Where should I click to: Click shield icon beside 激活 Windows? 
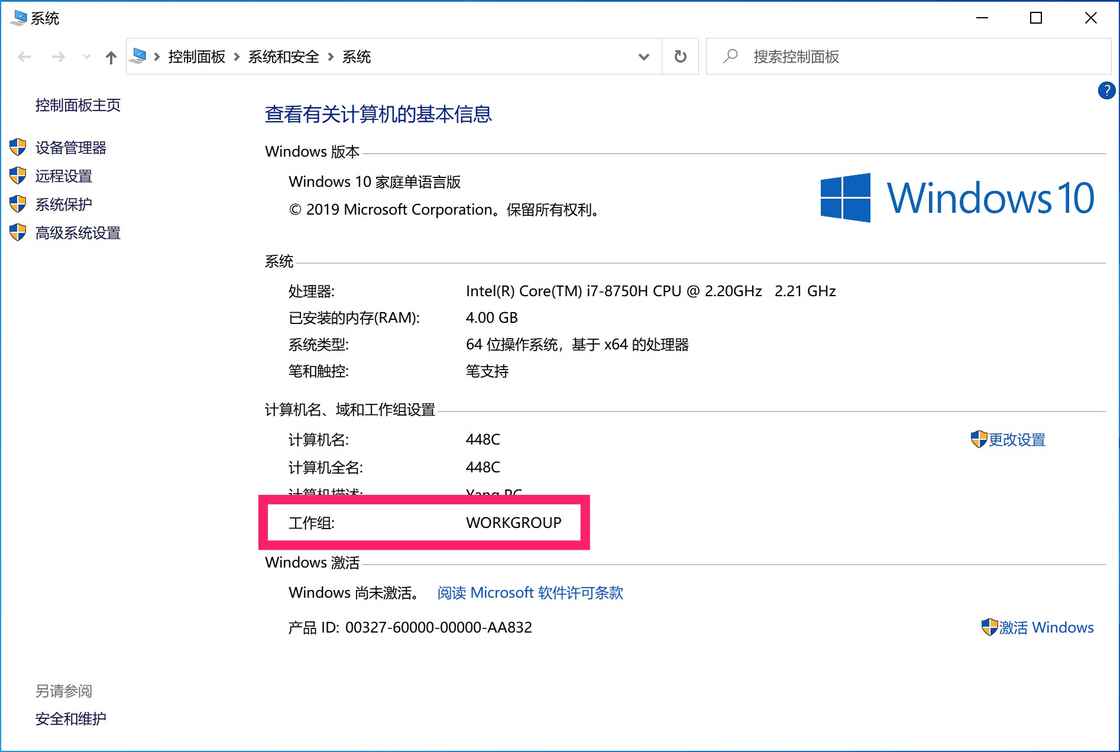click(x=989, y=627)
